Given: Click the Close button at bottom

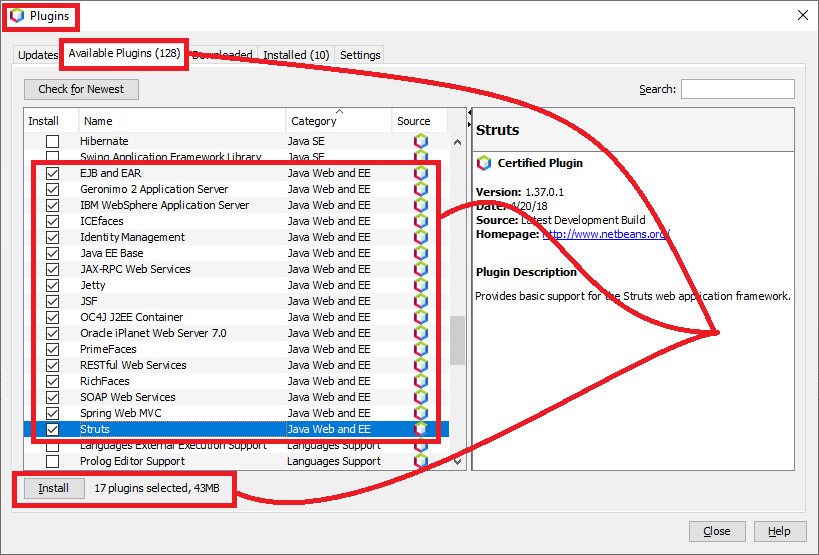Looking at the screenshot, I should point(717,531).
